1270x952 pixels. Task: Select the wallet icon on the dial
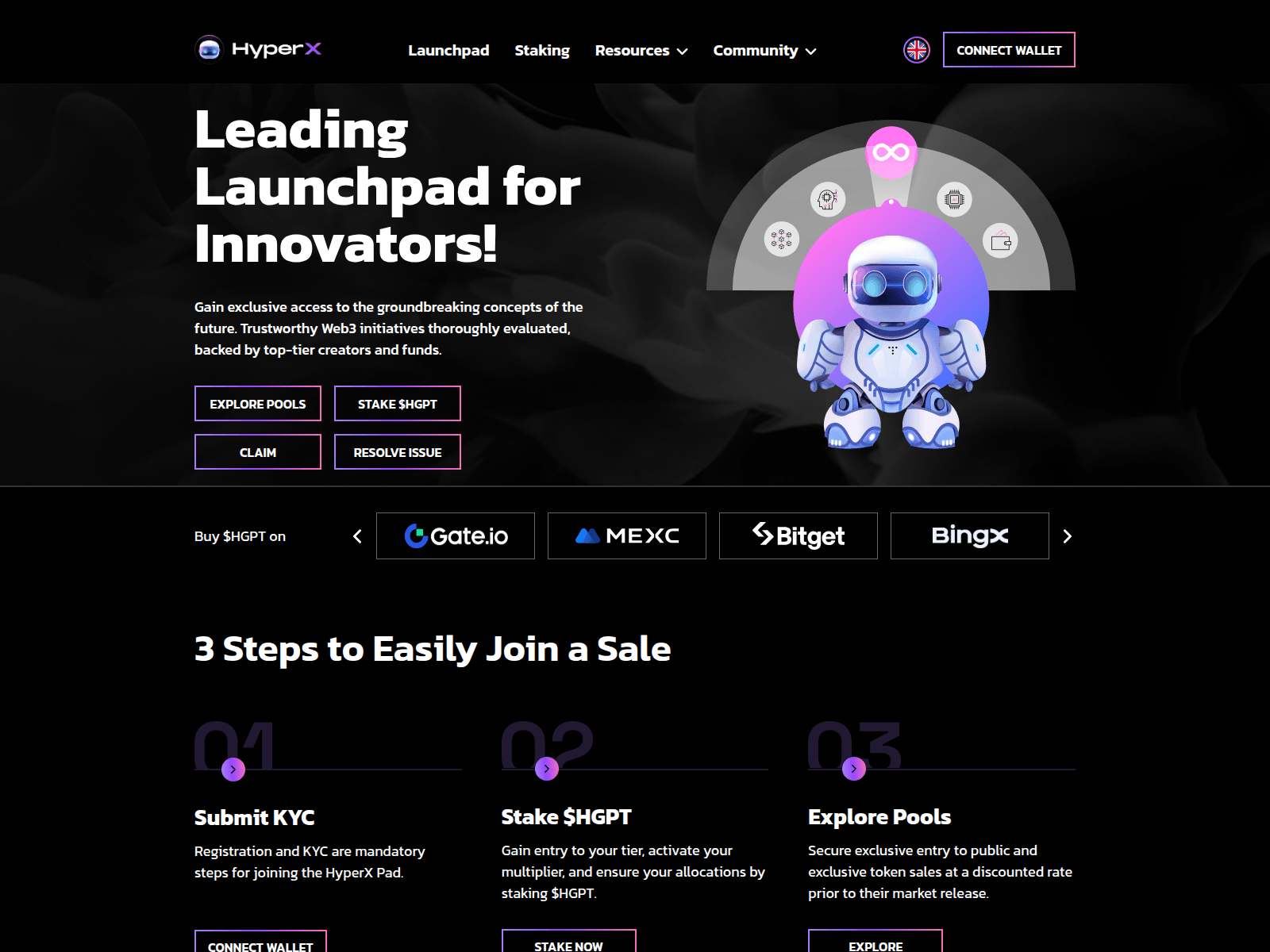coord(1000,241)
